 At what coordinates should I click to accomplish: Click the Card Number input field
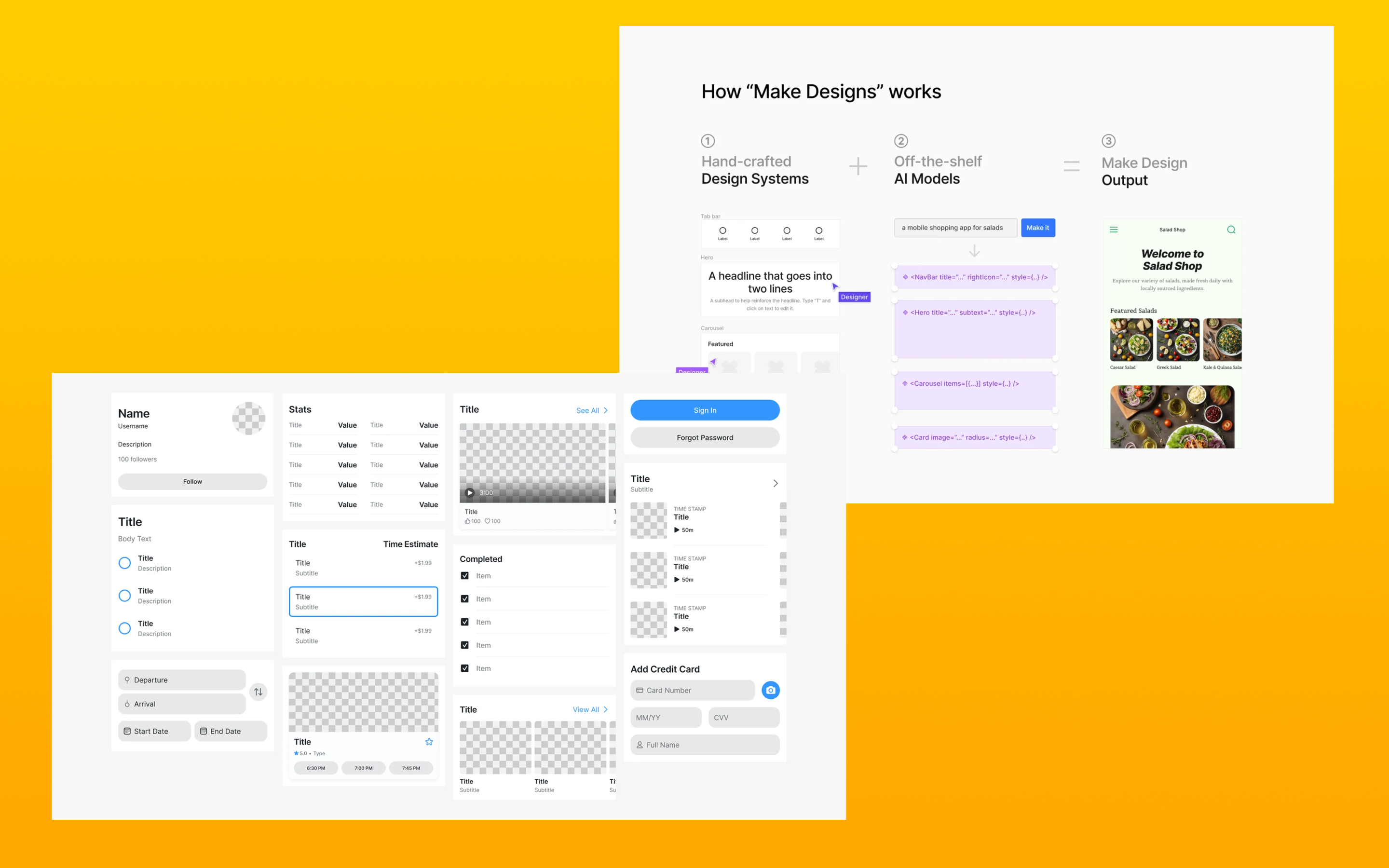(x=692, y=690)
